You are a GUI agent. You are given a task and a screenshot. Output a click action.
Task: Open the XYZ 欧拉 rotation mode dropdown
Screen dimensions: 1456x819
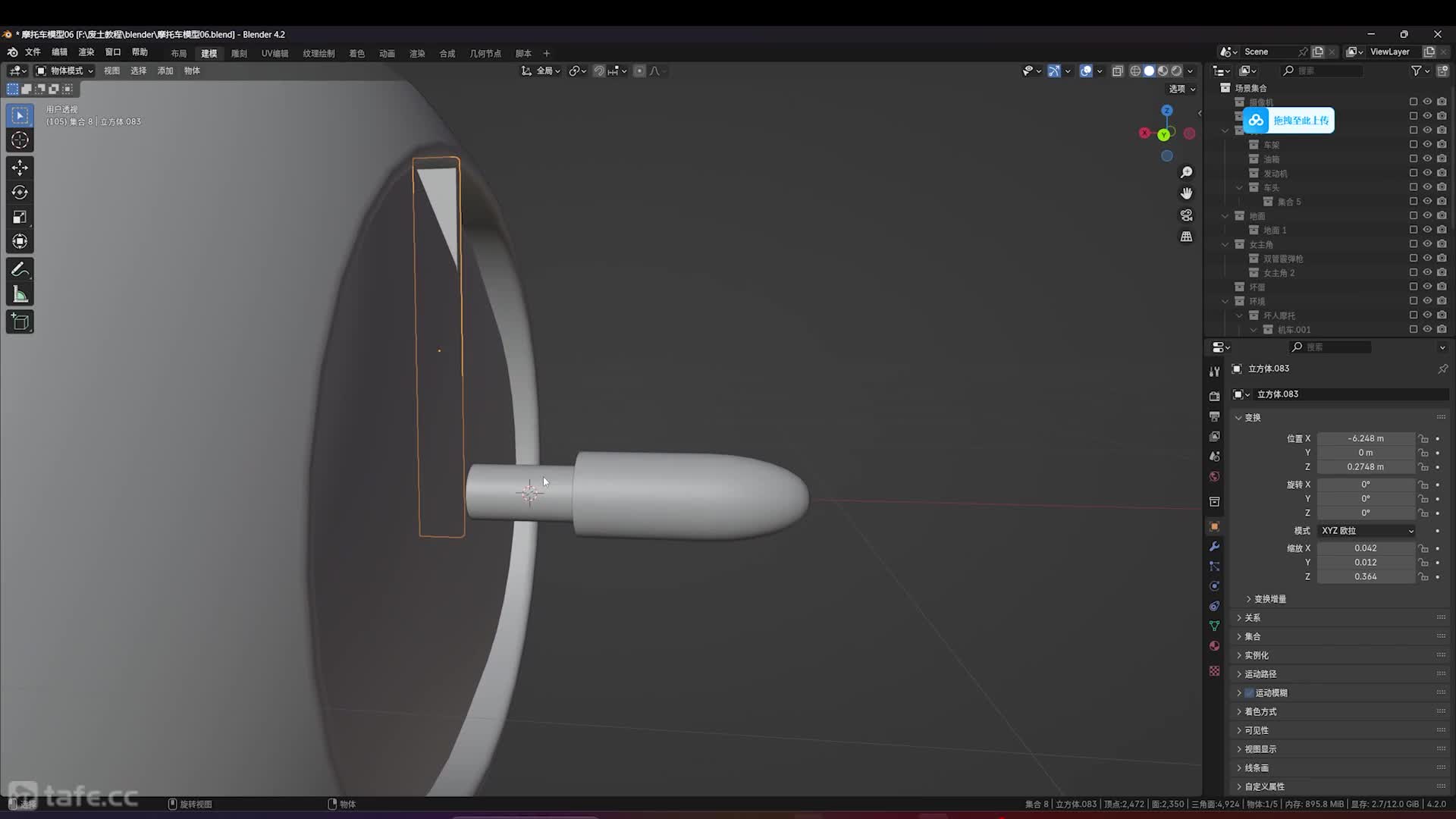tap(1367, 531)
